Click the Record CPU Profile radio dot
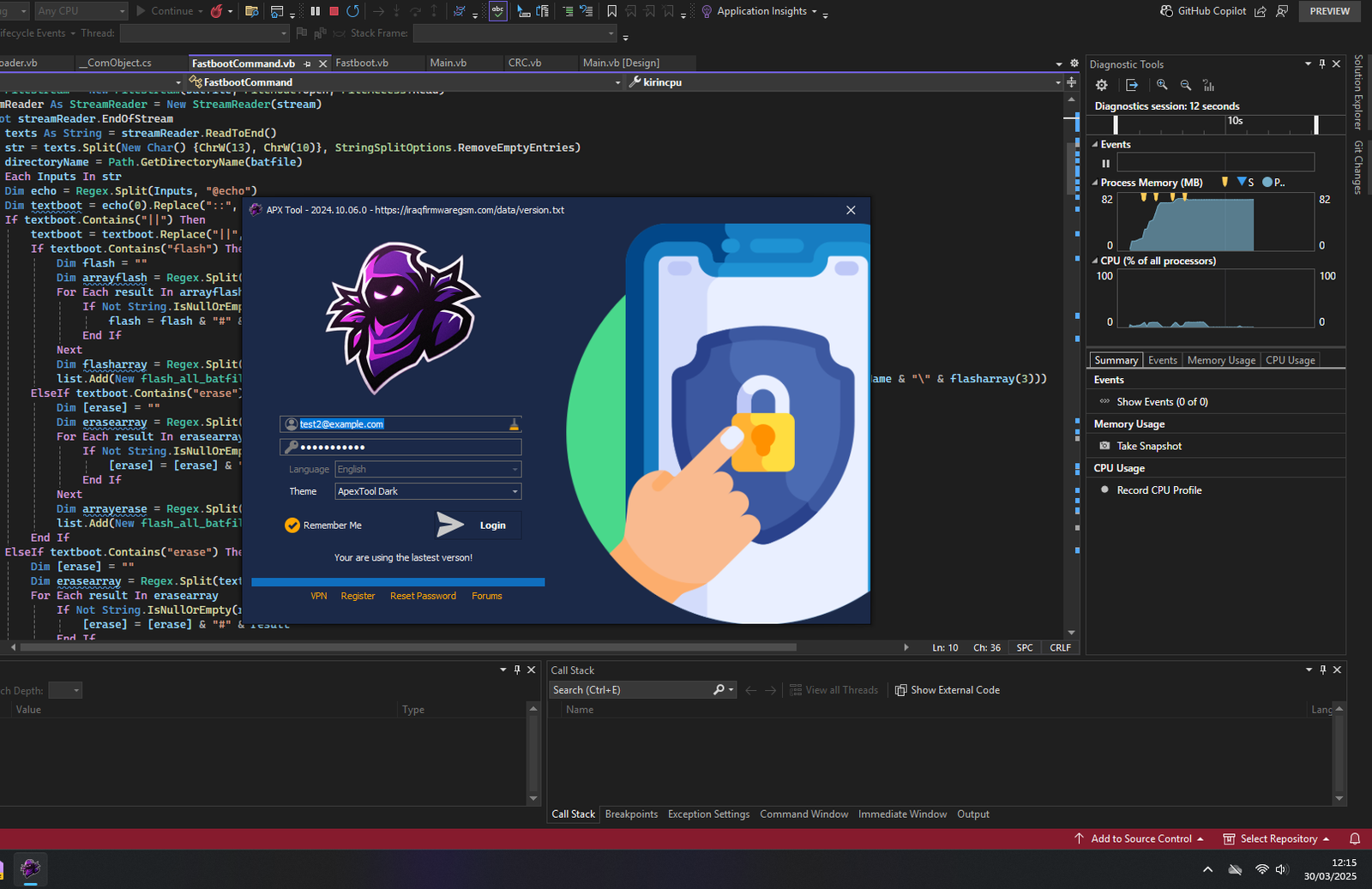1372x889 pixels. (1104, 490)
